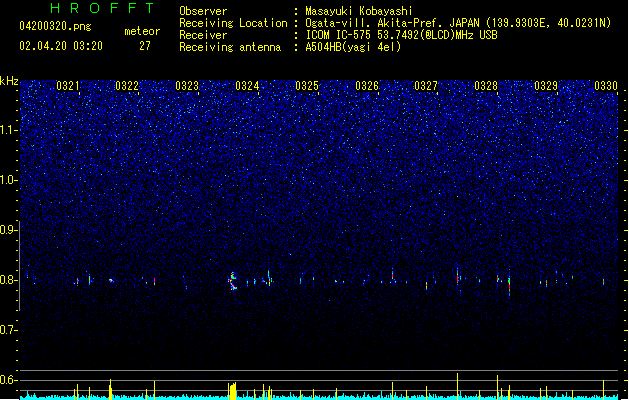The image size is (629, 400).
Task: Click the 0328 time marker
Action: [x=486, y=86]
